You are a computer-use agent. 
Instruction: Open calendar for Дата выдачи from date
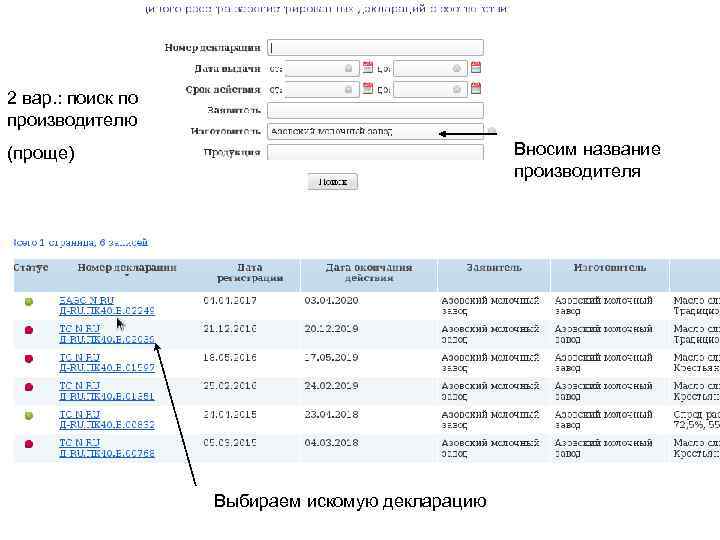tap(367, 68)
